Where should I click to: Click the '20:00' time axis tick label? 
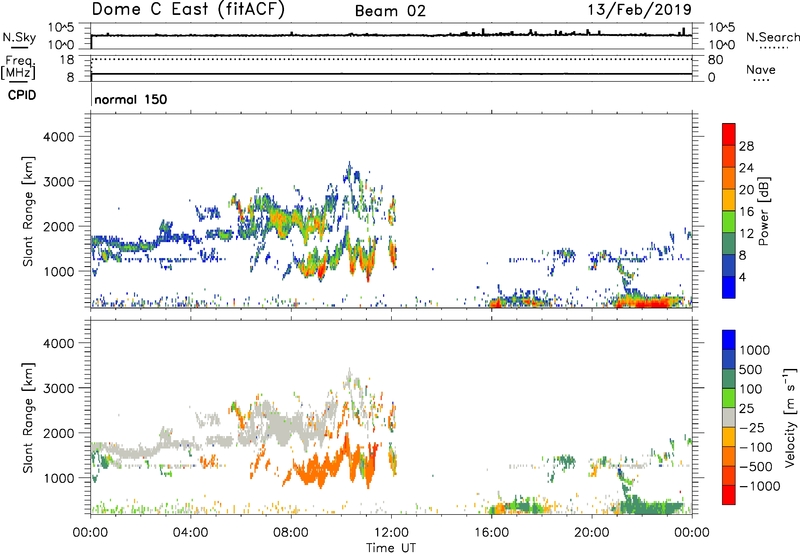click(592, 533)
